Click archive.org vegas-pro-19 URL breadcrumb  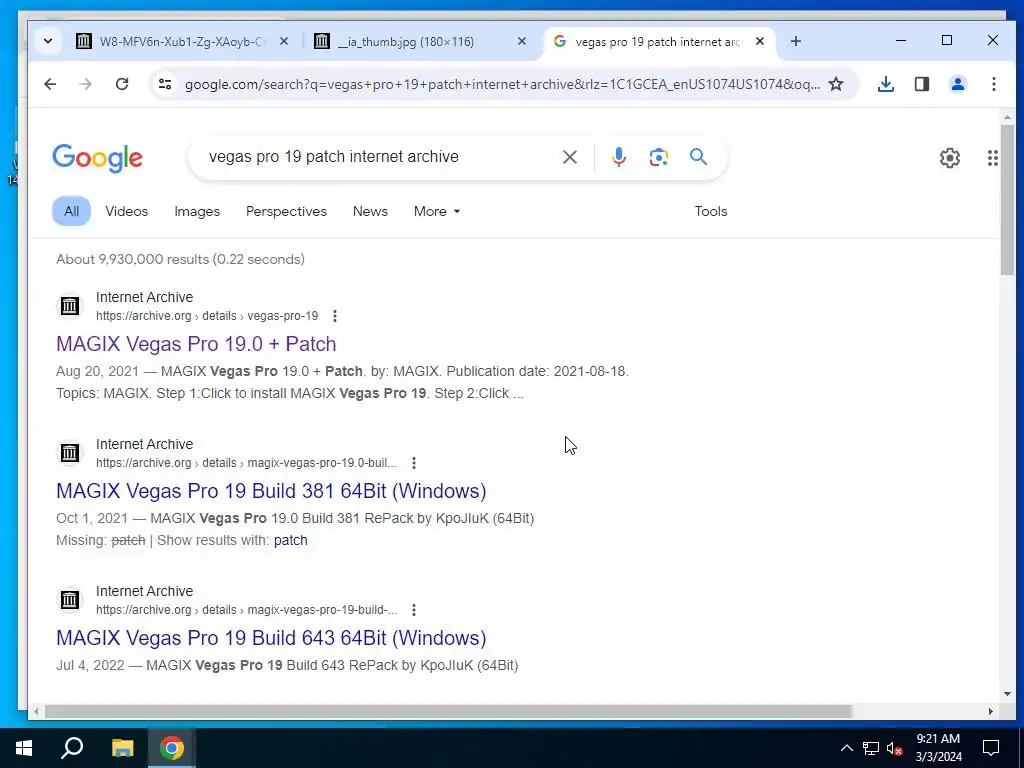pyautogui.click(x=207, y=316)
